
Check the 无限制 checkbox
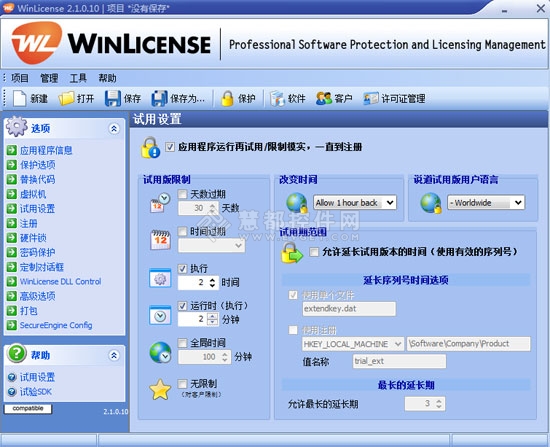182,384
